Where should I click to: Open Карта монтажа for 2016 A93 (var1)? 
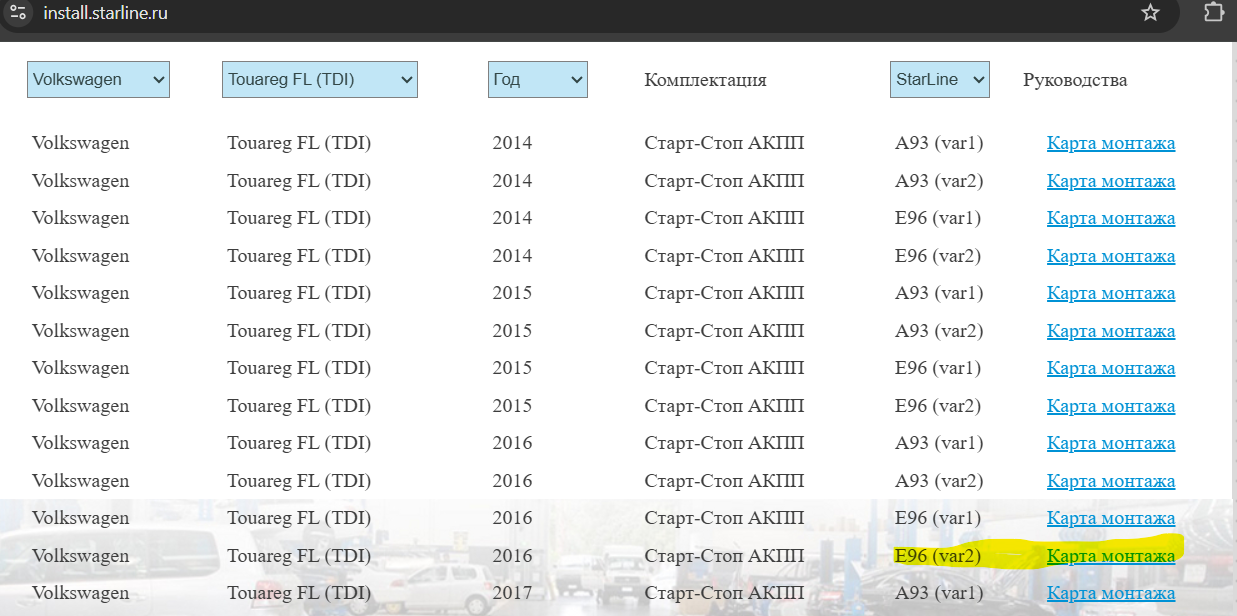[1110, 443]
